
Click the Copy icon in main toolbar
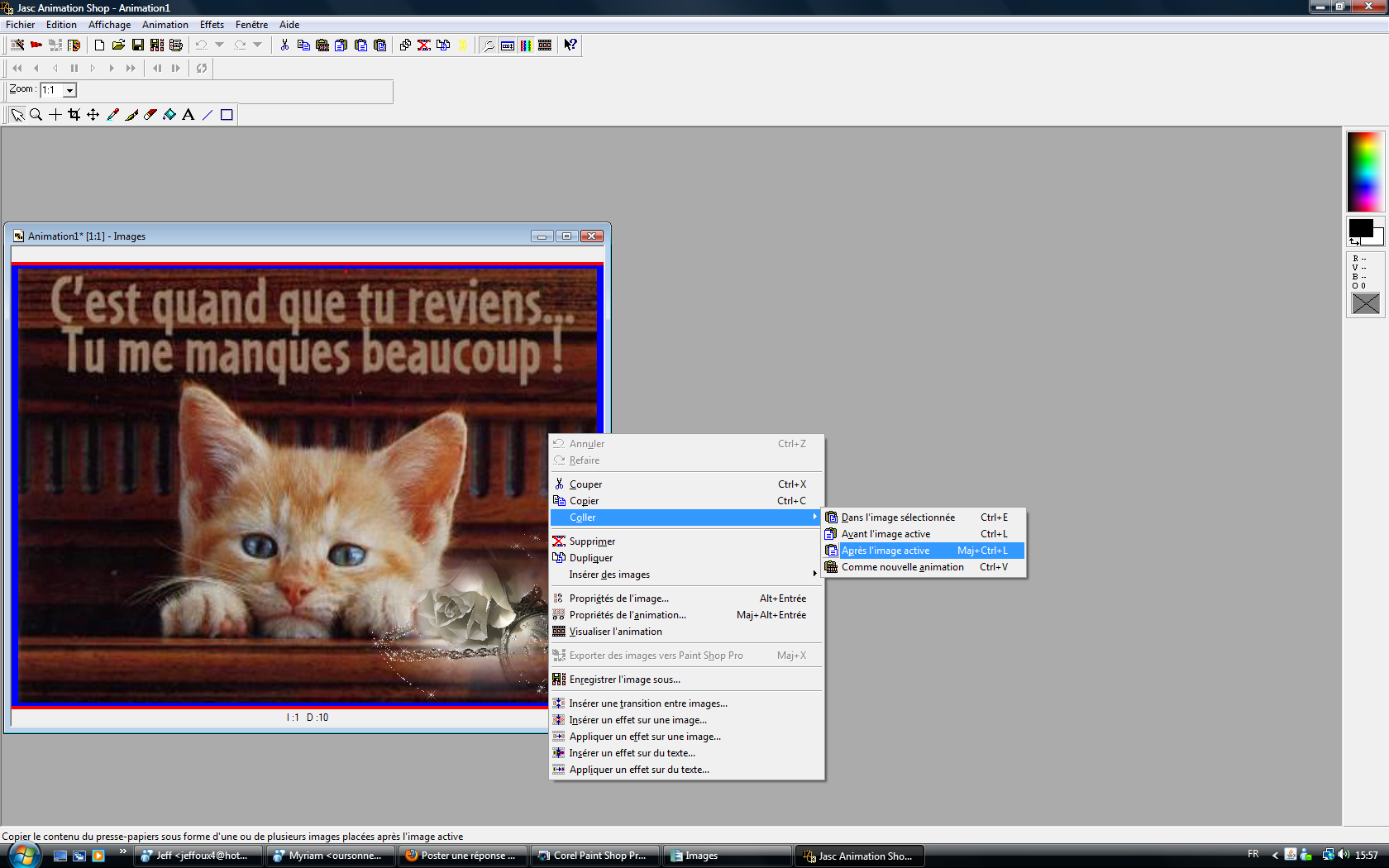click(303, 45)
